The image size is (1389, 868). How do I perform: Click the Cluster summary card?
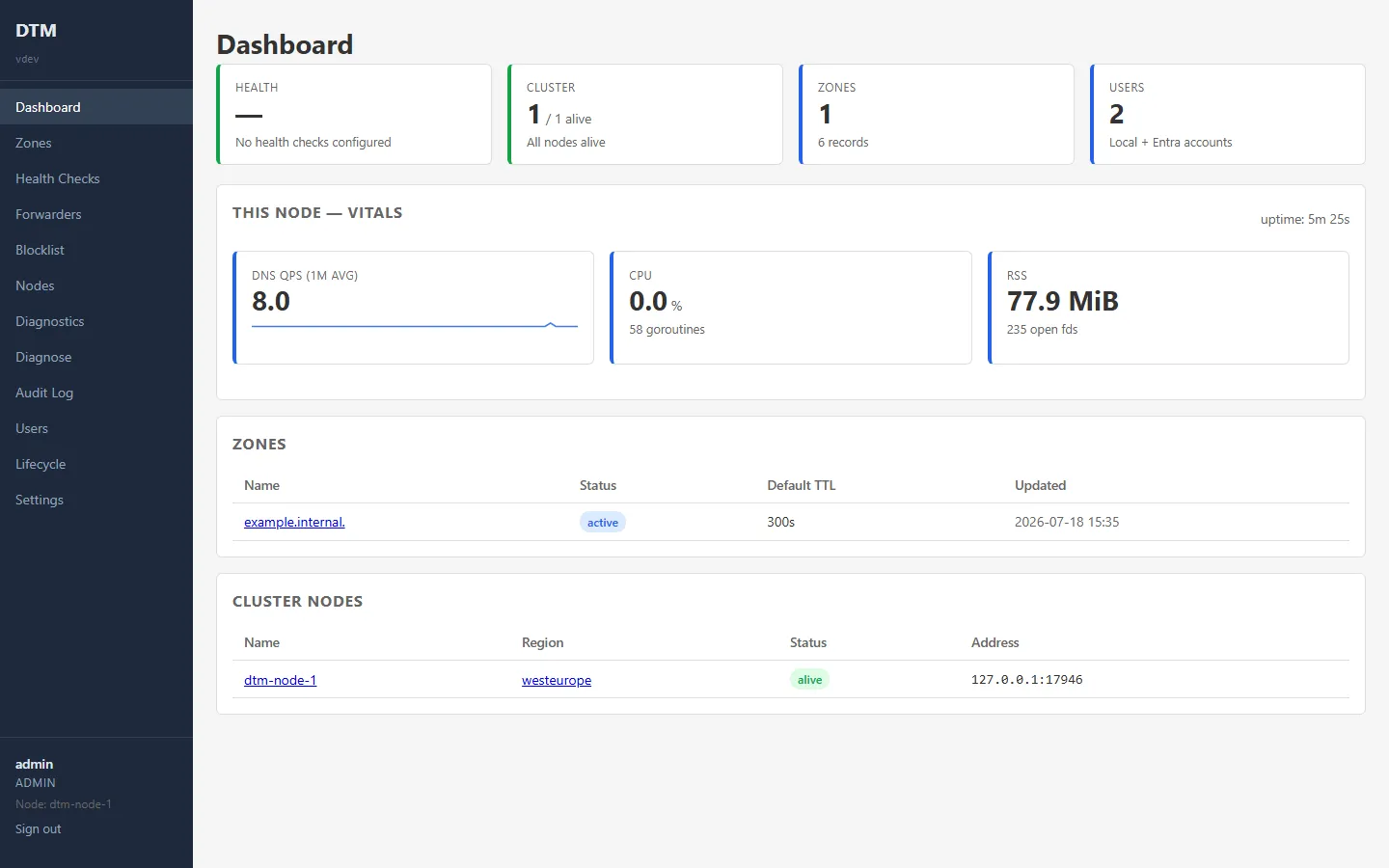[645, 115]
